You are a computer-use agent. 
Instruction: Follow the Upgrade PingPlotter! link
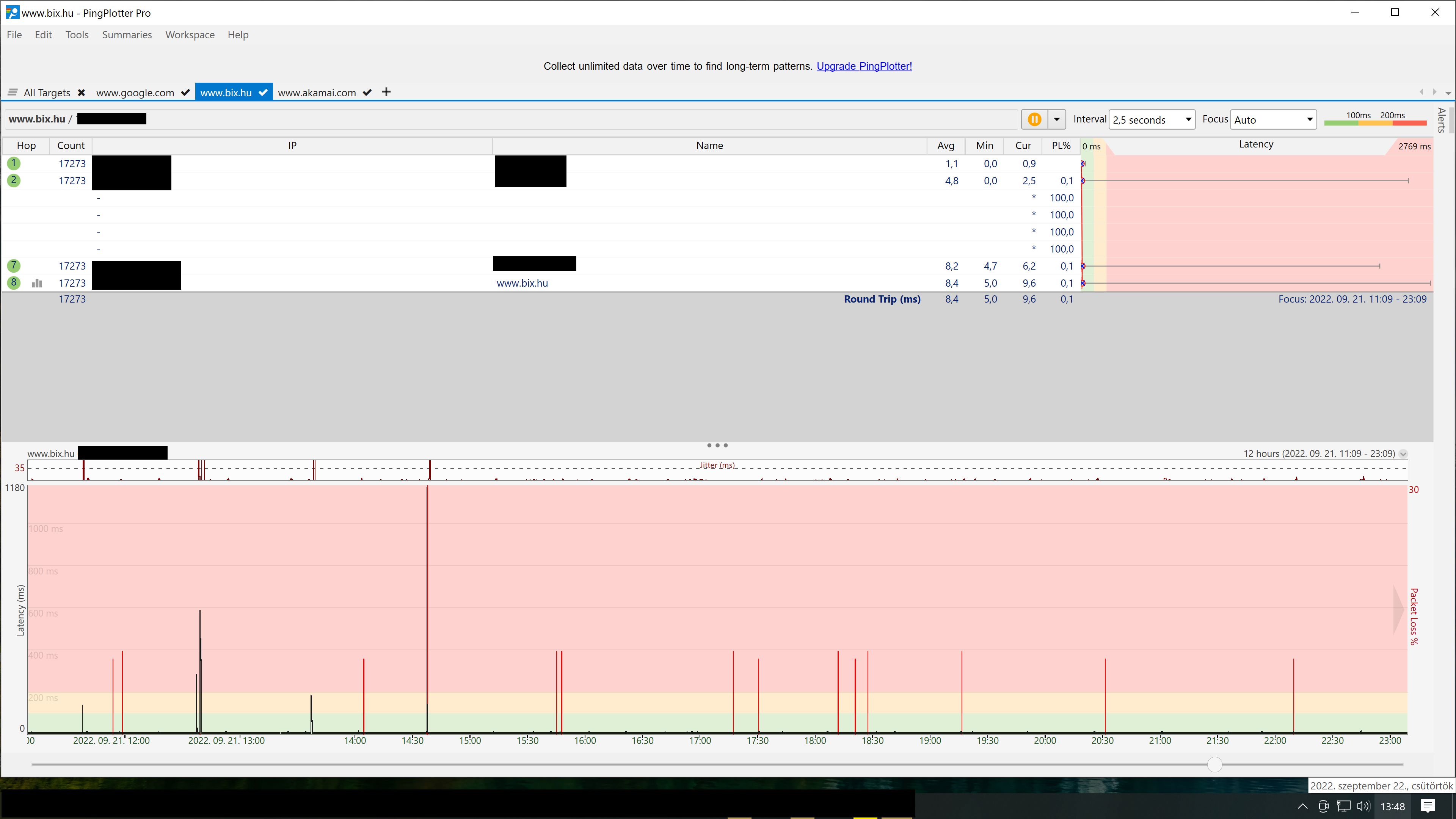pyautogui.click(x=864, y=66)
